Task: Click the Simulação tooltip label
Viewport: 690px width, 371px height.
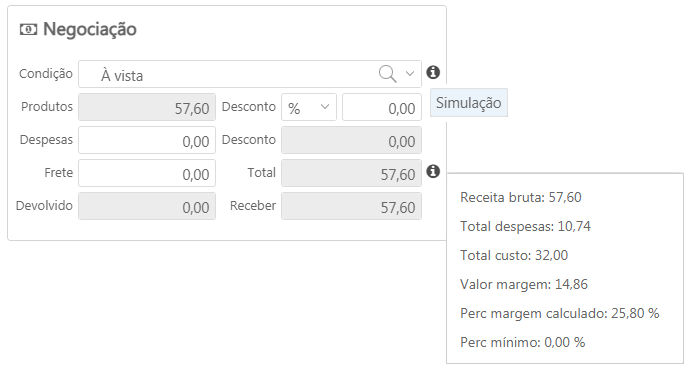Action: coord(469,103)
